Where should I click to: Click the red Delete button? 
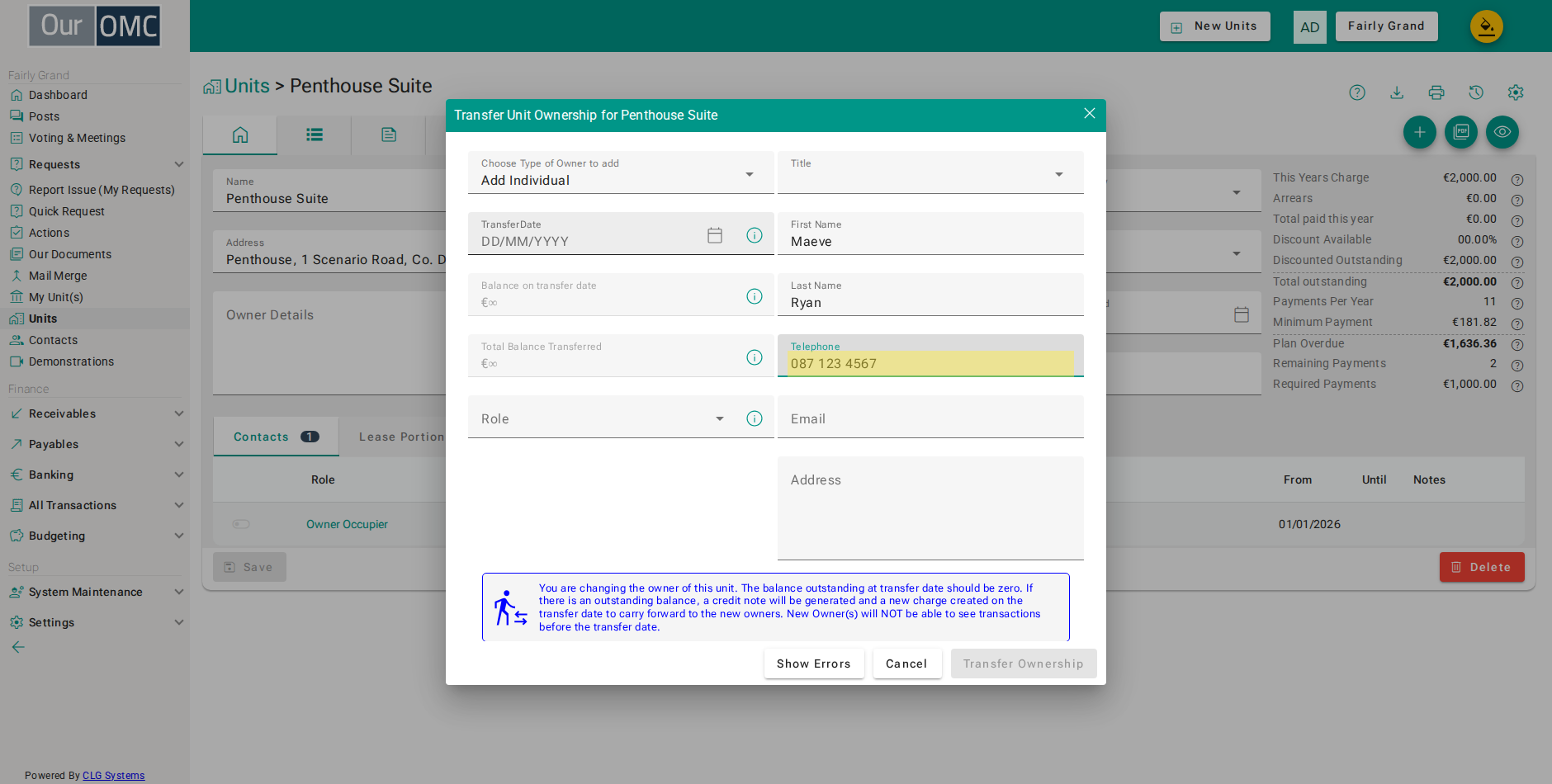[1482, 567]
